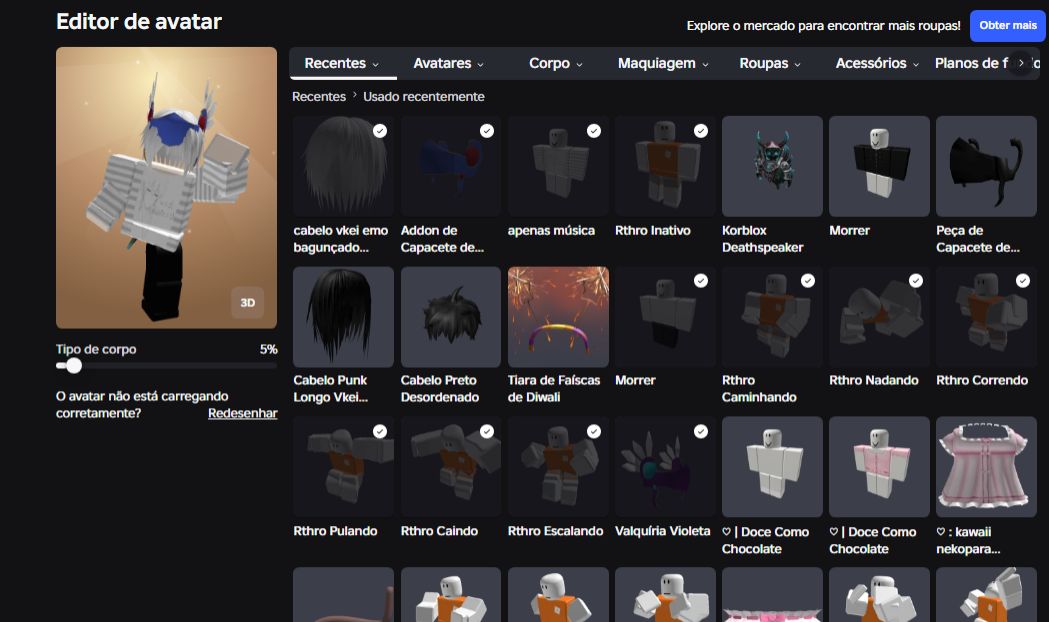The image size is (1049, 622).
Task: Select the Rthro Caminhando animation
Action: 772,316
